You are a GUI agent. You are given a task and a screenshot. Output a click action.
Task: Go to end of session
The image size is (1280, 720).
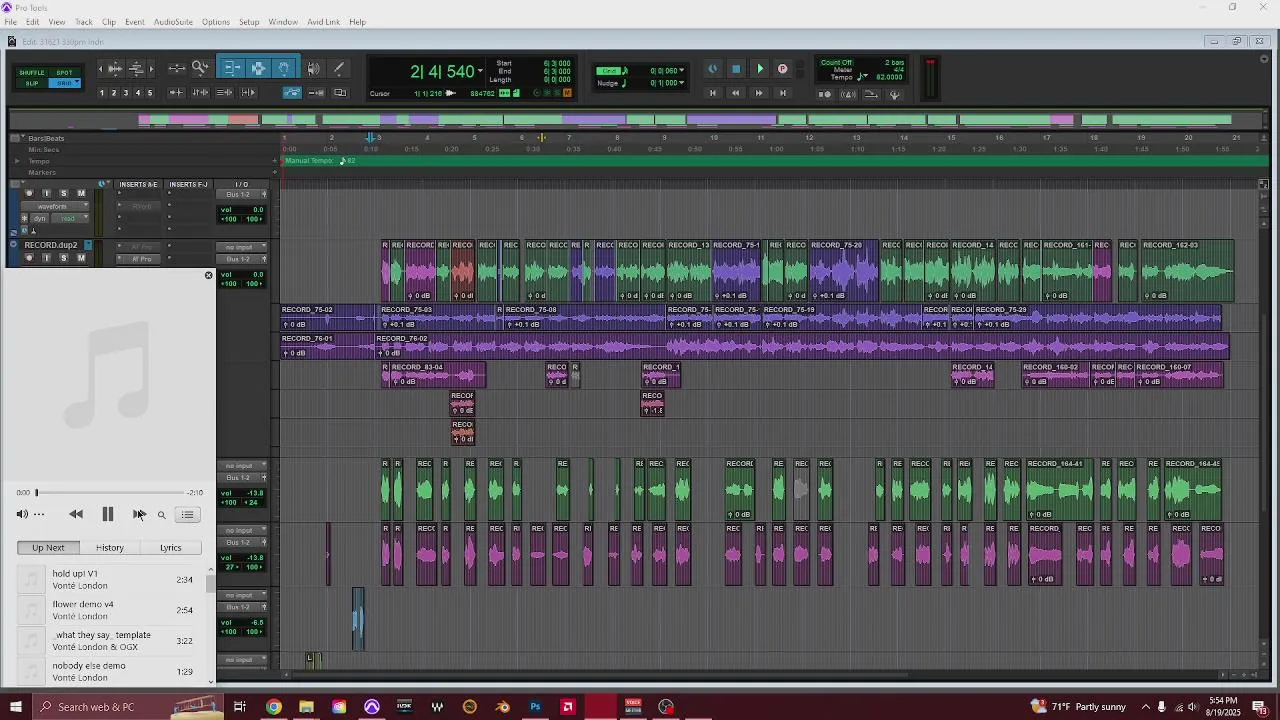click(782, 93)
